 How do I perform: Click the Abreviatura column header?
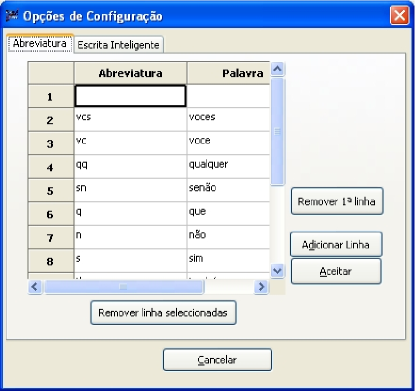pos(130,73)
